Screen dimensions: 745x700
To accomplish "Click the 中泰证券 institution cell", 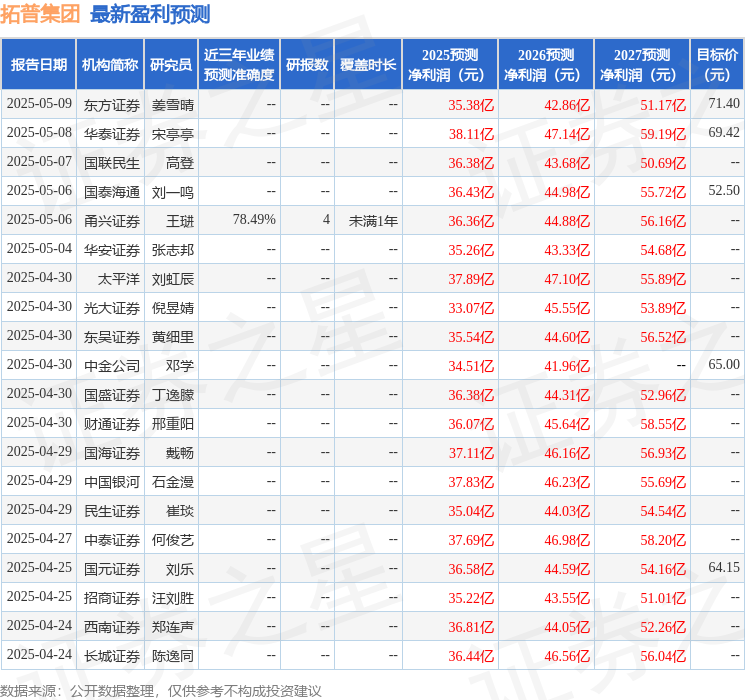I will click(x=112, y=540).
